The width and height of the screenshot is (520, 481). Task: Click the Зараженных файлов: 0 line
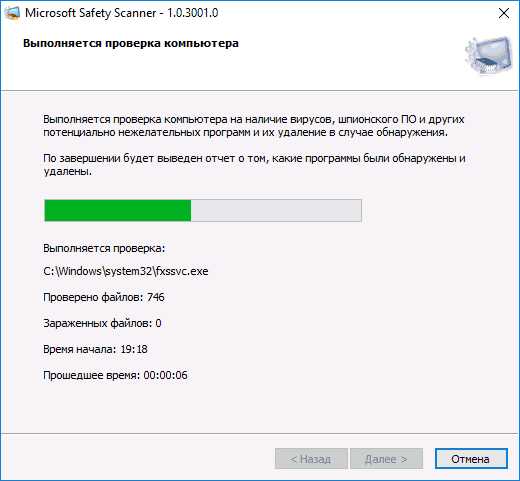point(102,323)
